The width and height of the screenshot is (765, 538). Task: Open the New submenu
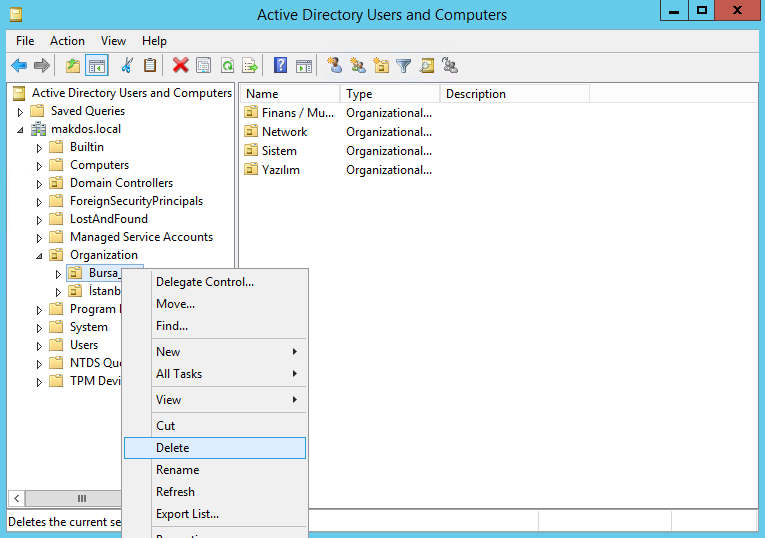coord(215,352)
